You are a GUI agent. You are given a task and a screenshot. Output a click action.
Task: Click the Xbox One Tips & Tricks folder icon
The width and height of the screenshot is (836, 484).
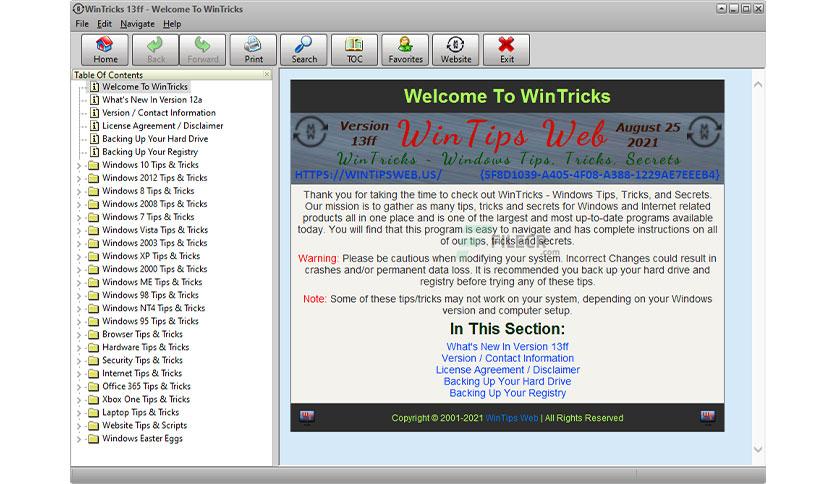[93, 399]
